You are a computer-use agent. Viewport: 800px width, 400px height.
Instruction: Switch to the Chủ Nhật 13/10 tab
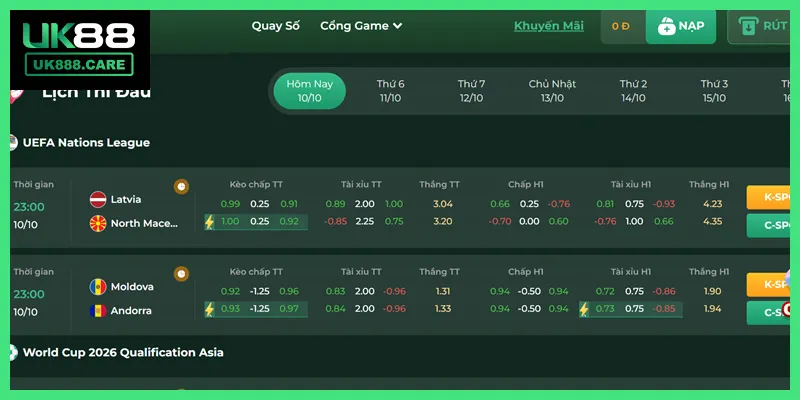click(552, 91)
